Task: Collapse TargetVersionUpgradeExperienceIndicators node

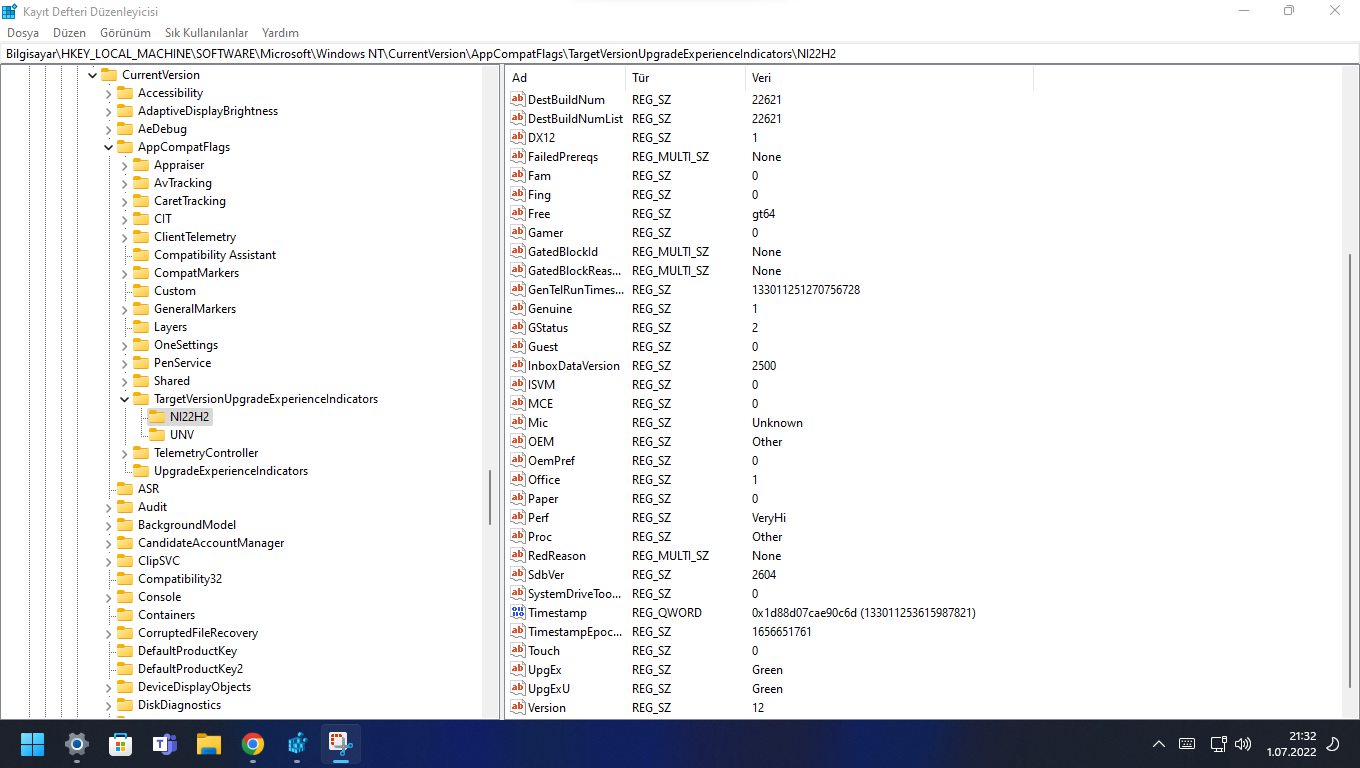Action: pyautogui.click(x=125, y=399)
